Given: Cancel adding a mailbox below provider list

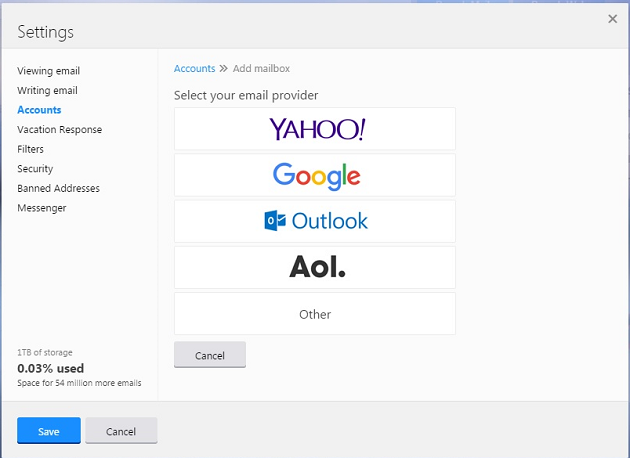Looking at the screenshot, I should tap(210, 355).
